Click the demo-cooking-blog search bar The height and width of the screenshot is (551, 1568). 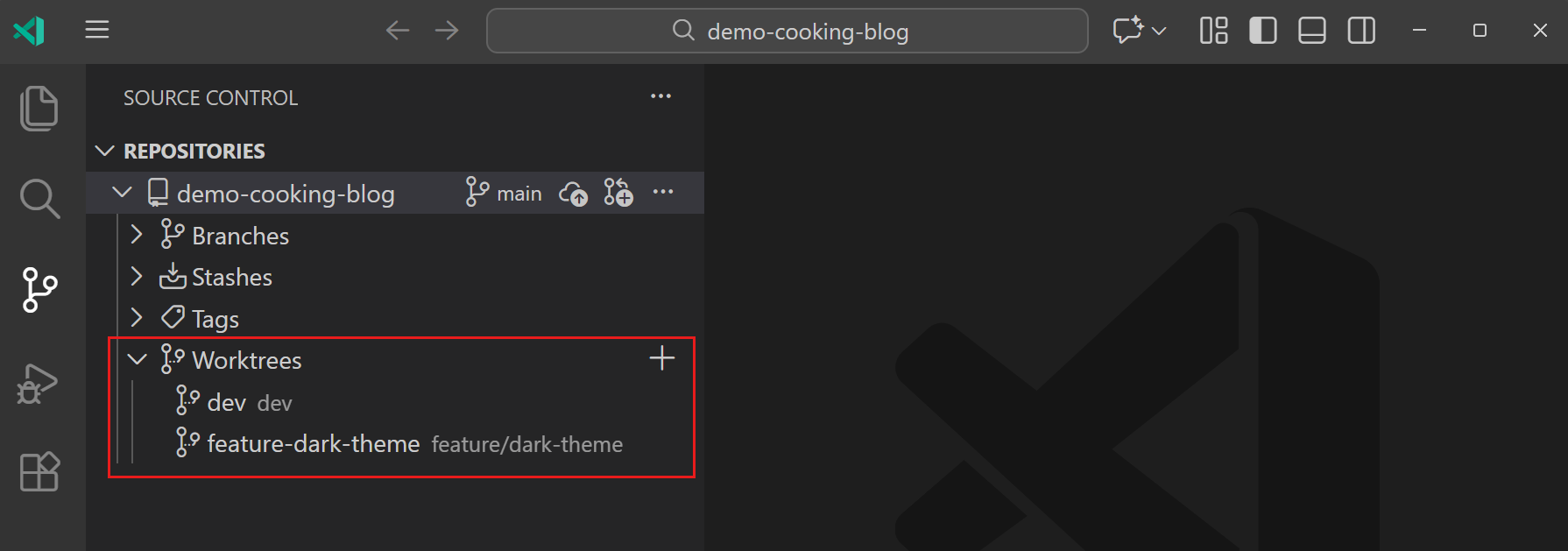(787, 31)
